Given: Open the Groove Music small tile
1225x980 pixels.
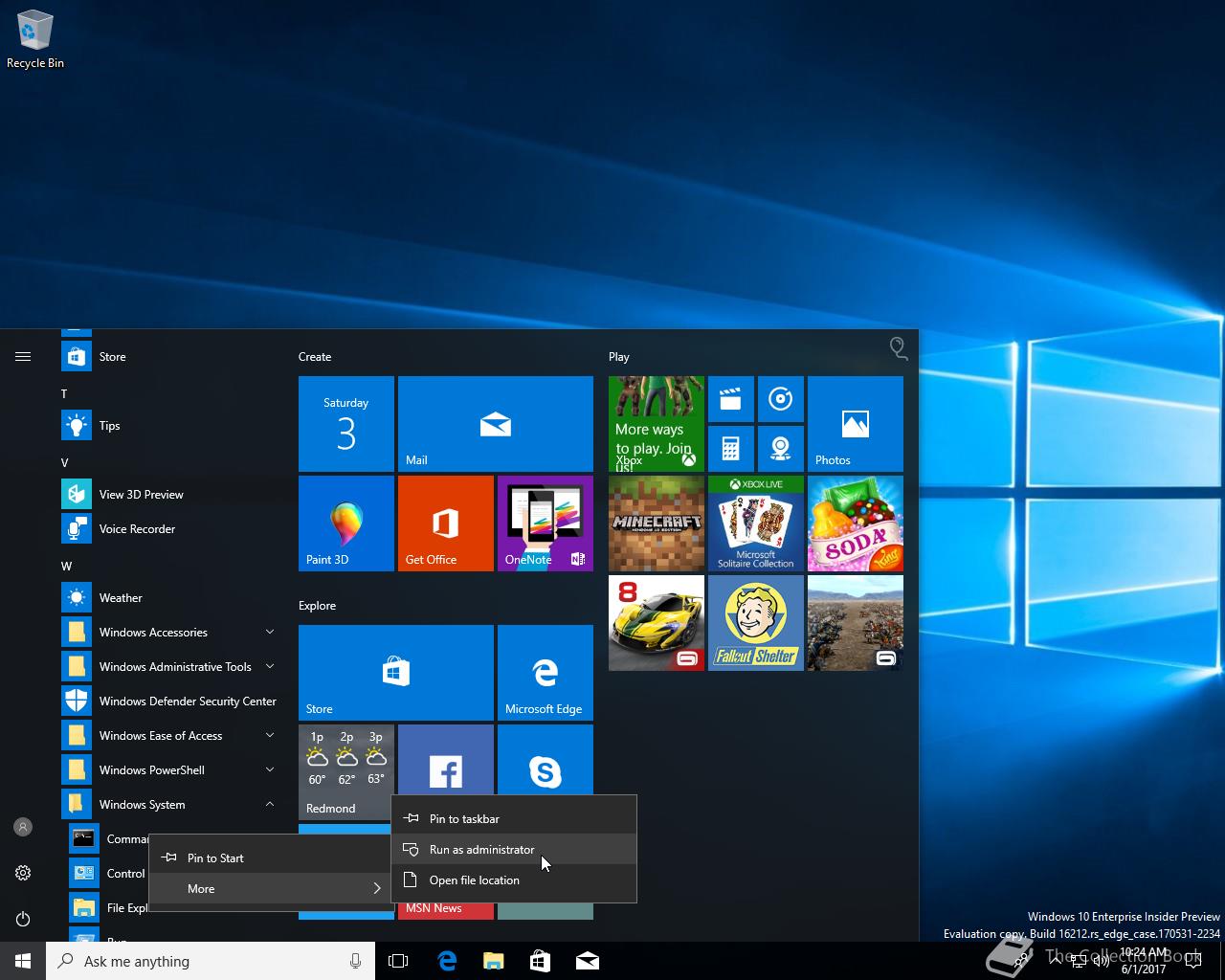Looking at the screenshot, I should (780, 399).
